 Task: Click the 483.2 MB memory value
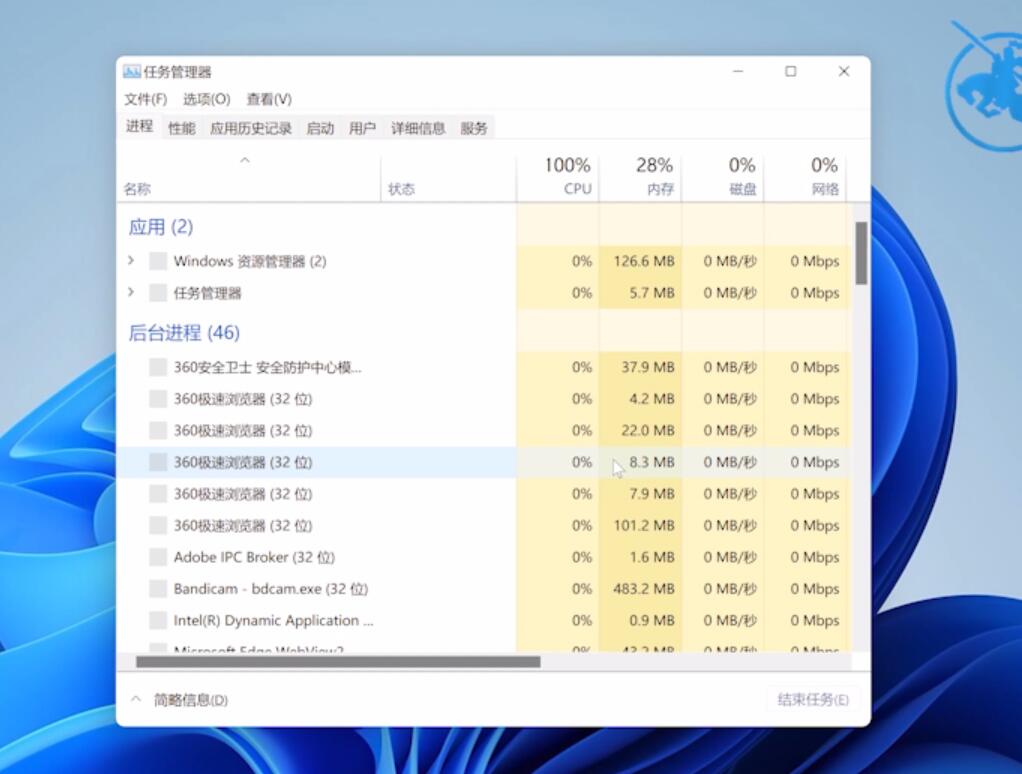click(644, 589)
